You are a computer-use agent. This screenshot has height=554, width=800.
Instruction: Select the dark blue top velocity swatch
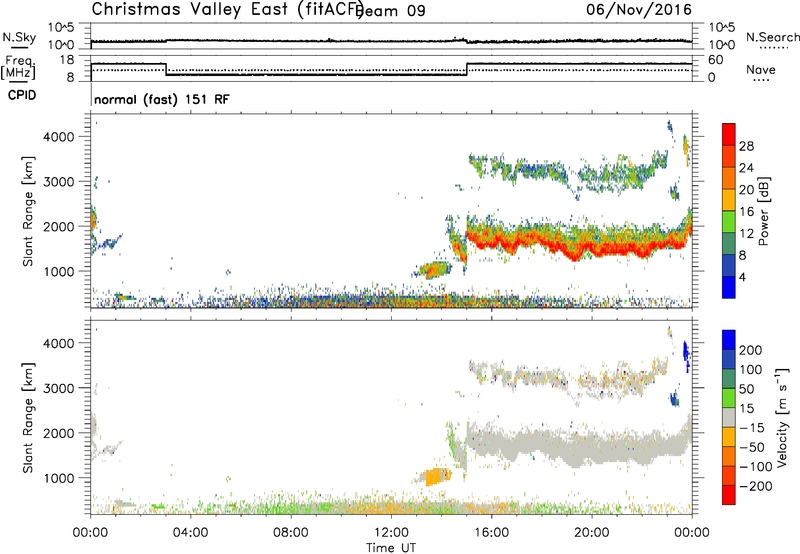729,340
